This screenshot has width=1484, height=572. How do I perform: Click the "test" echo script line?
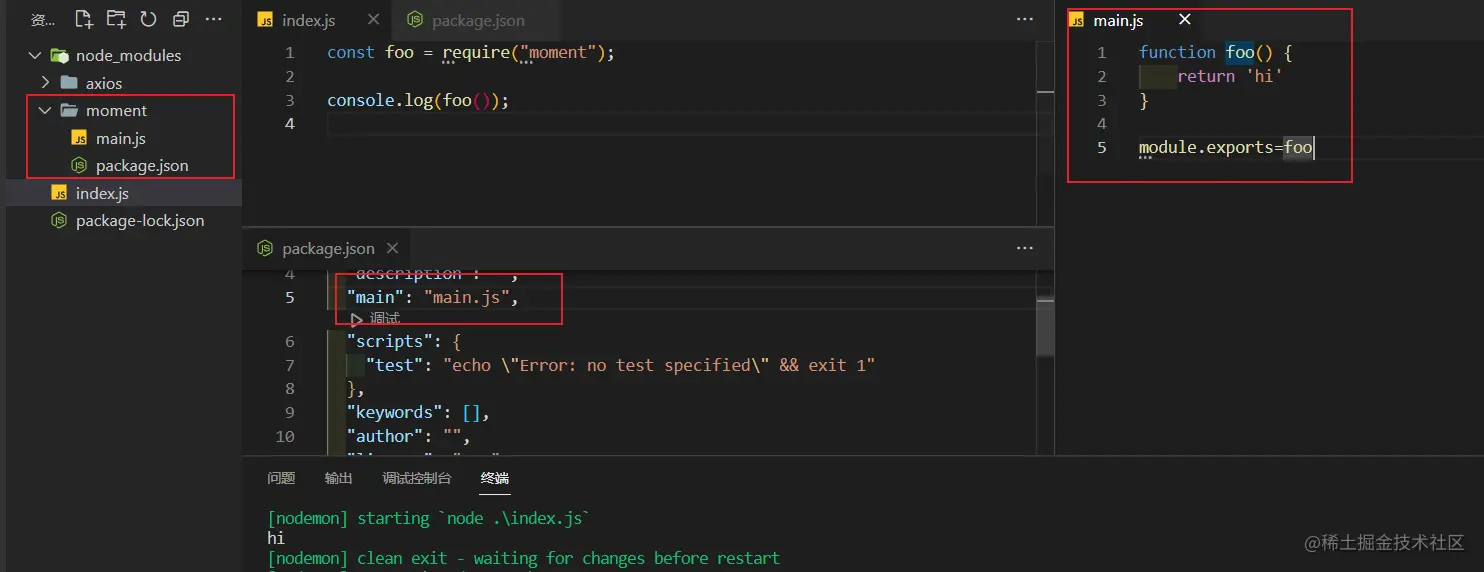point(620,365)
